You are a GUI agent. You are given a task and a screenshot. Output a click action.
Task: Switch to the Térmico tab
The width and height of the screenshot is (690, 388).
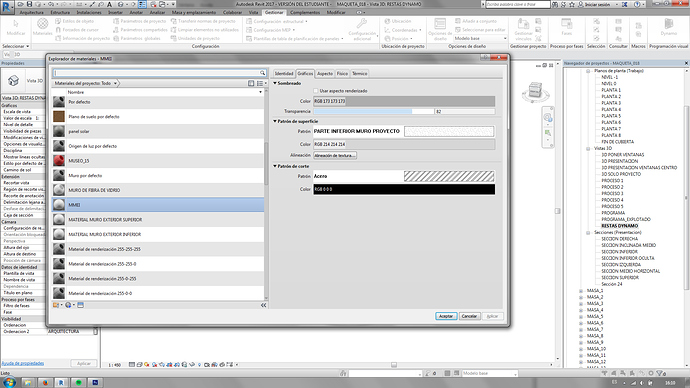pyautogui.click(x=360, y=73)
